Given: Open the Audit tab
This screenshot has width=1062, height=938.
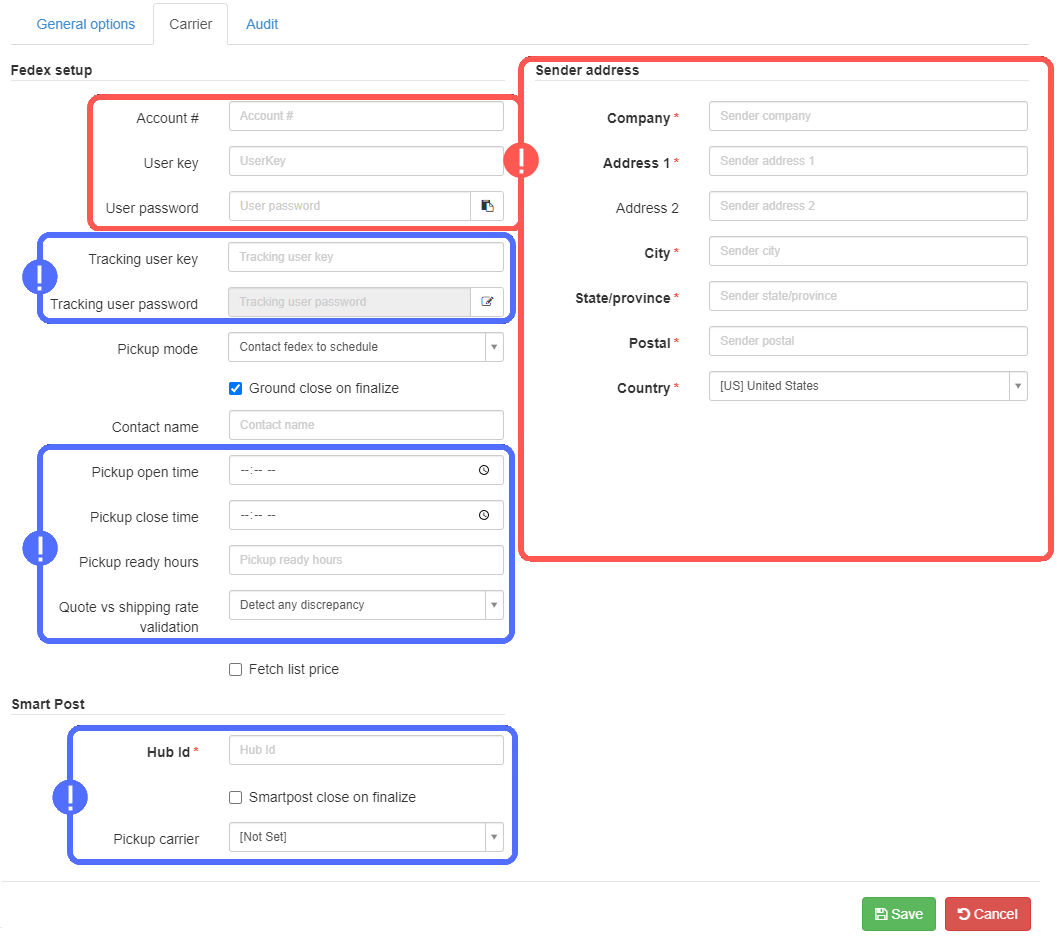Looking at the screenshot, I should tap(261, 24).
